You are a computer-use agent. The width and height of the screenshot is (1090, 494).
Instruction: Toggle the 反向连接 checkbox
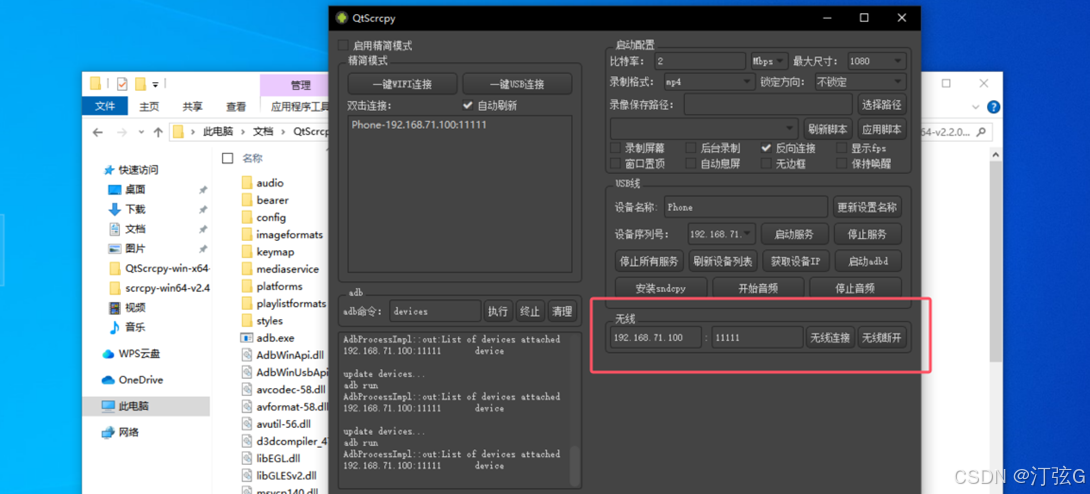pos(766,148)
